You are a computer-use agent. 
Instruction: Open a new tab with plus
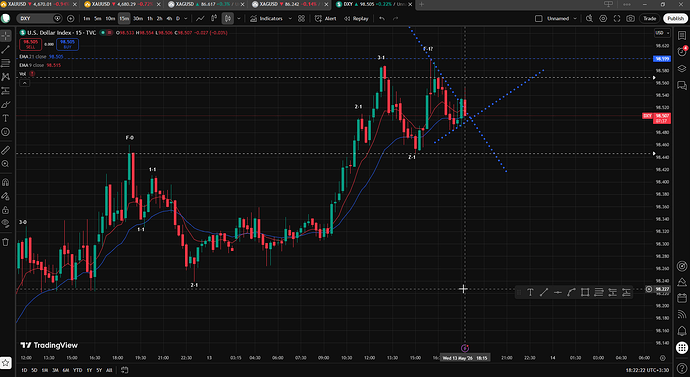pos(421,4)
